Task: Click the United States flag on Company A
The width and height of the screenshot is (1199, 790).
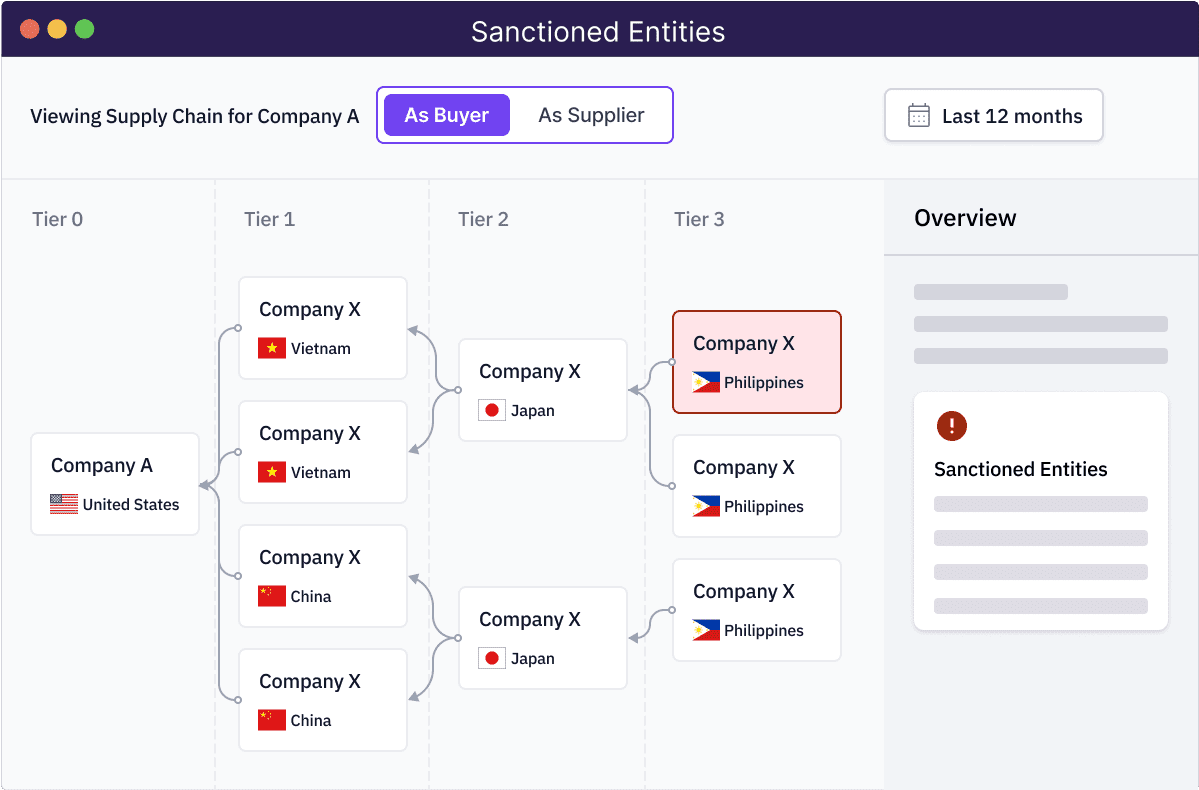Action: tap(63, 505)
